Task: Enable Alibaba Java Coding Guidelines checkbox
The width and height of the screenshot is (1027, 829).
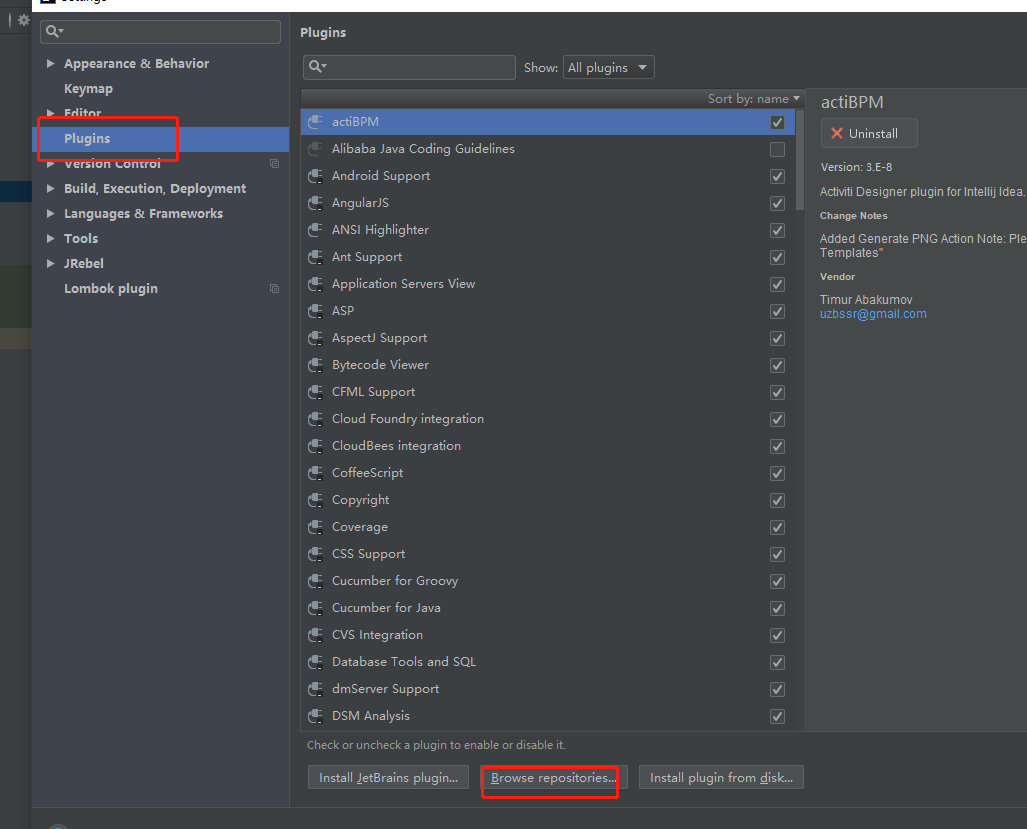Action: [x=777, y=150]
